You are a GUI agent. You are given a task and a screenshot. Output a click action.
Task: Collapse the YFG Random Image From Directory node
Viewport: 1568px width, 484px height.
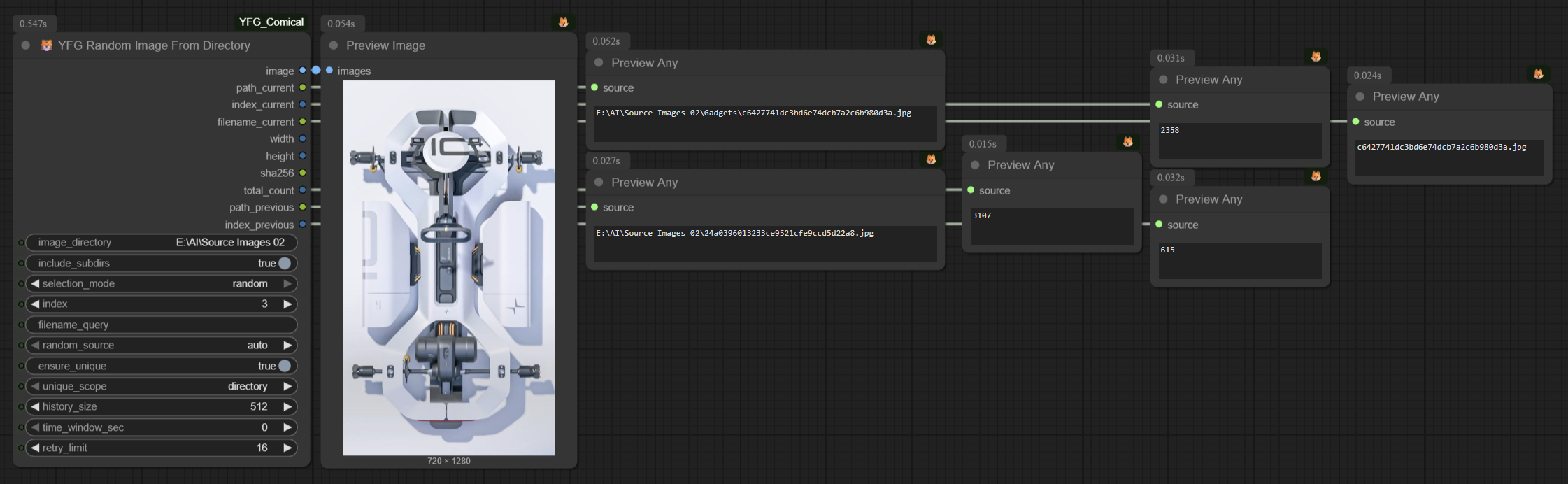tap(26, 45)
